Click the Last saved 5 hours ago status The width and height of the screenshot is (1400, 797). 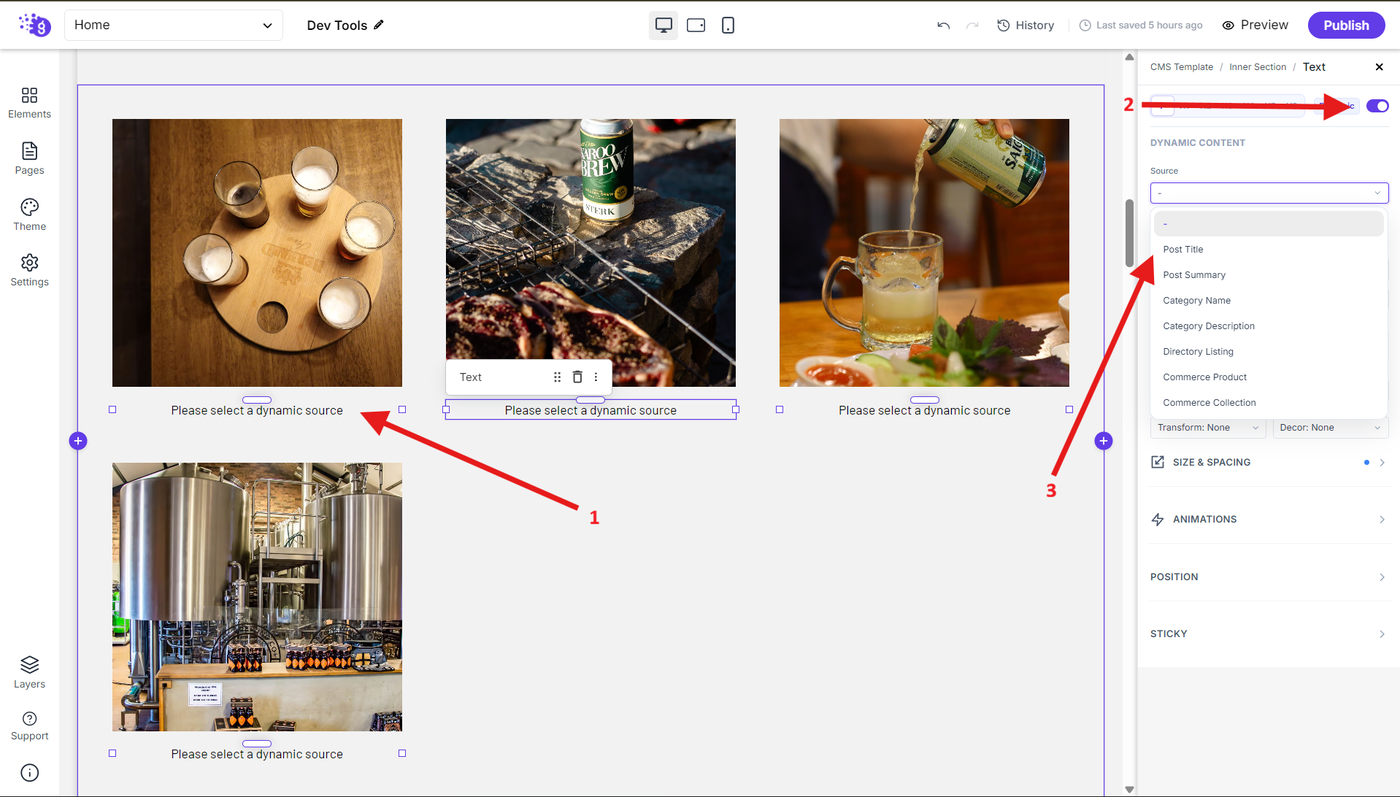[1141, 25]
